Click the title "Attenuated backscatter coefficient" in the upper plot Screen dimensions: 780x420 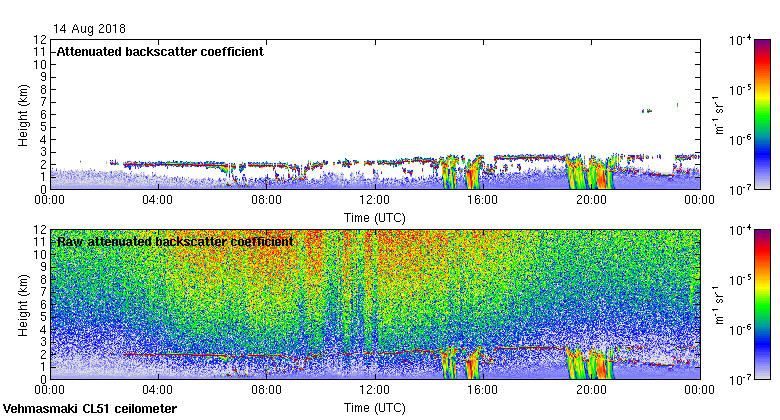(160, 52)
